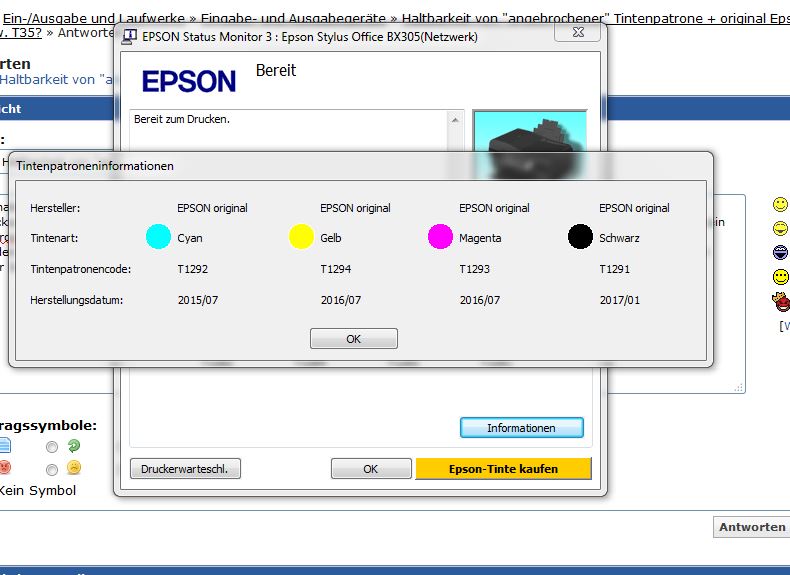The height and width of the screenshot is (575, 790).
Task: Click the sad yellow face post icon
Action: (74, 468)
